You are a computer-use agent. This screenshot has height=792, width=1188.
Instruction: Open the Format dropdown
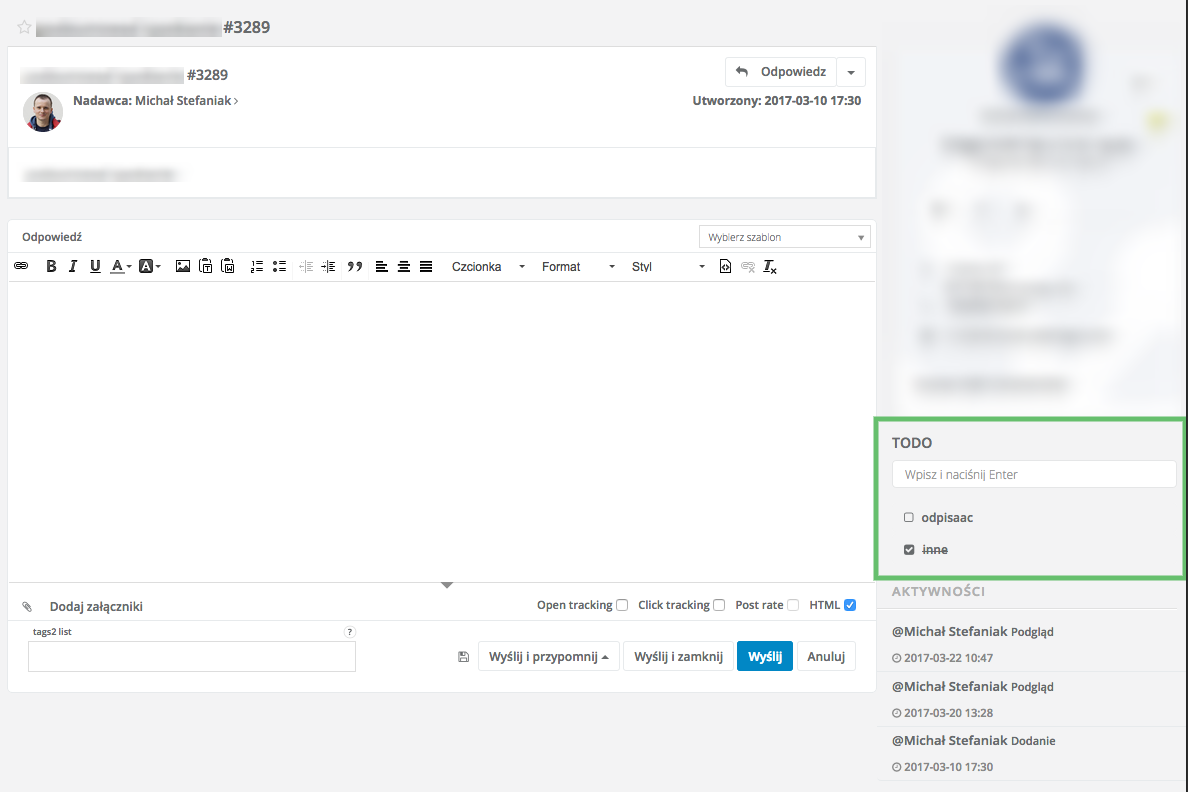(577, 266)
